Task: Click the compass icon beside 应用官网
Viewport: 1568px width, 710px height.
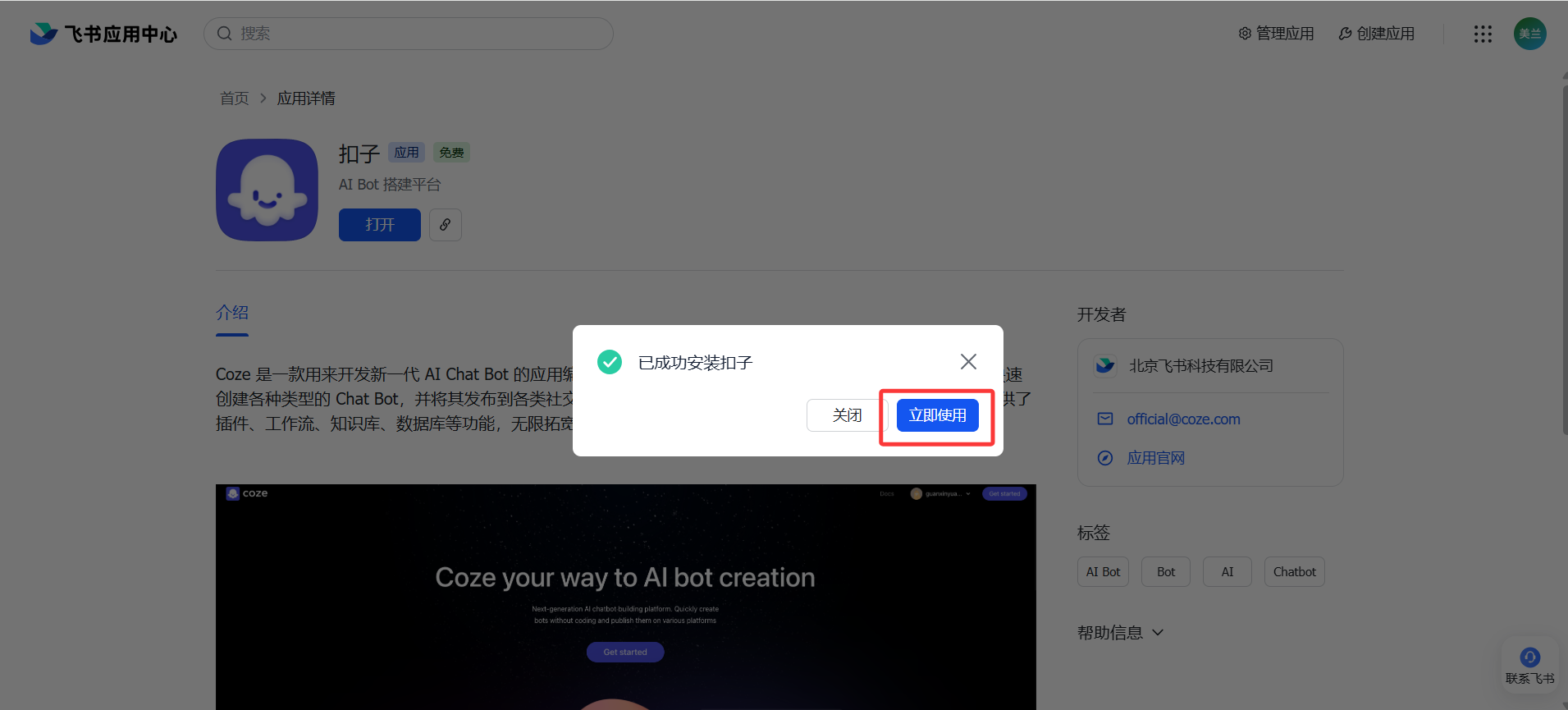Action: [x=1105, y=458]
